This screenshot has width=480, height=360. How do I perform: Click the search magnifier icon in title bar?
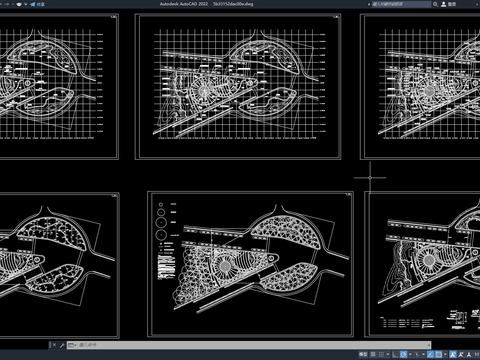(x=435, y=4)
